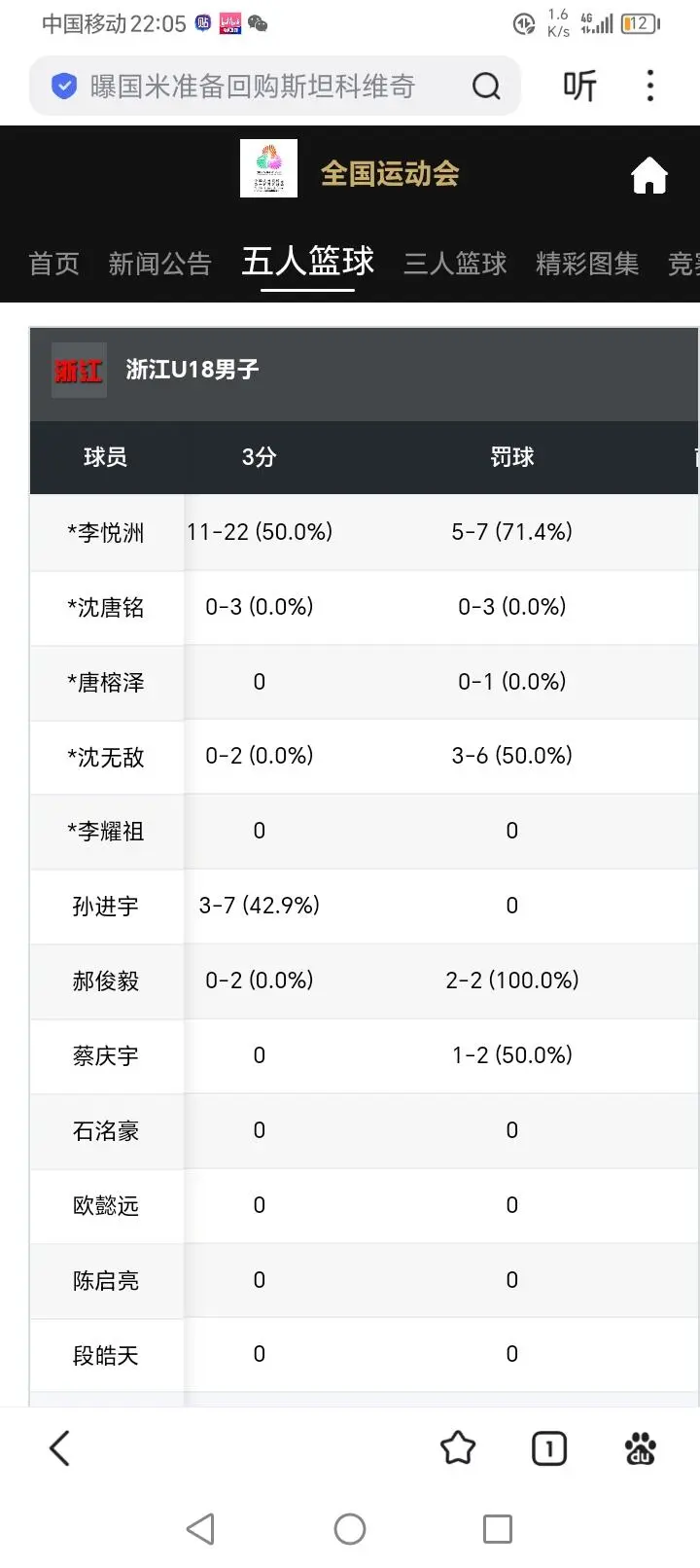Tap the 听 listen button
Viewport: 700px width, 1568px height.
tap(579, 87)
